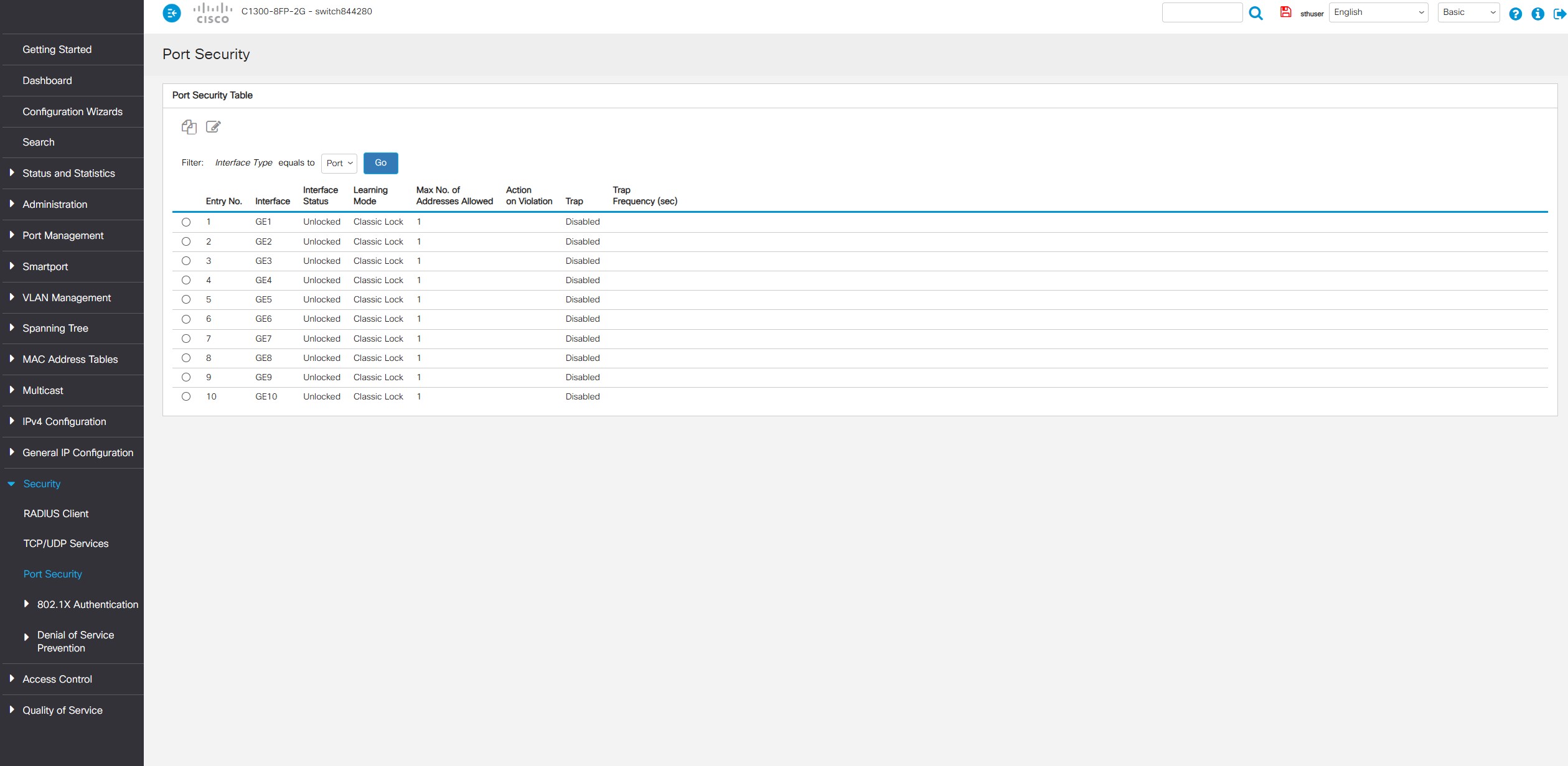Screen dimensions: 1568x766
Task: Click the Go filter button
Action: (380, 163)
